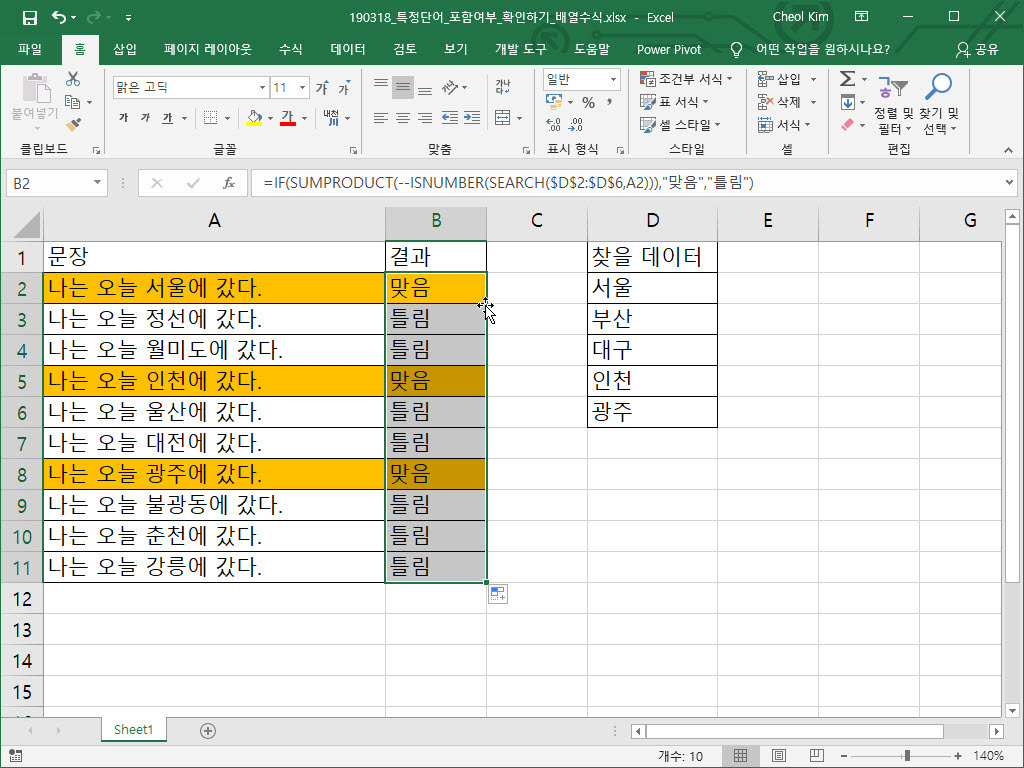The image size is (1024, 768).
Task: Select cell D2 containing 서울
Action: coord(652,288)
